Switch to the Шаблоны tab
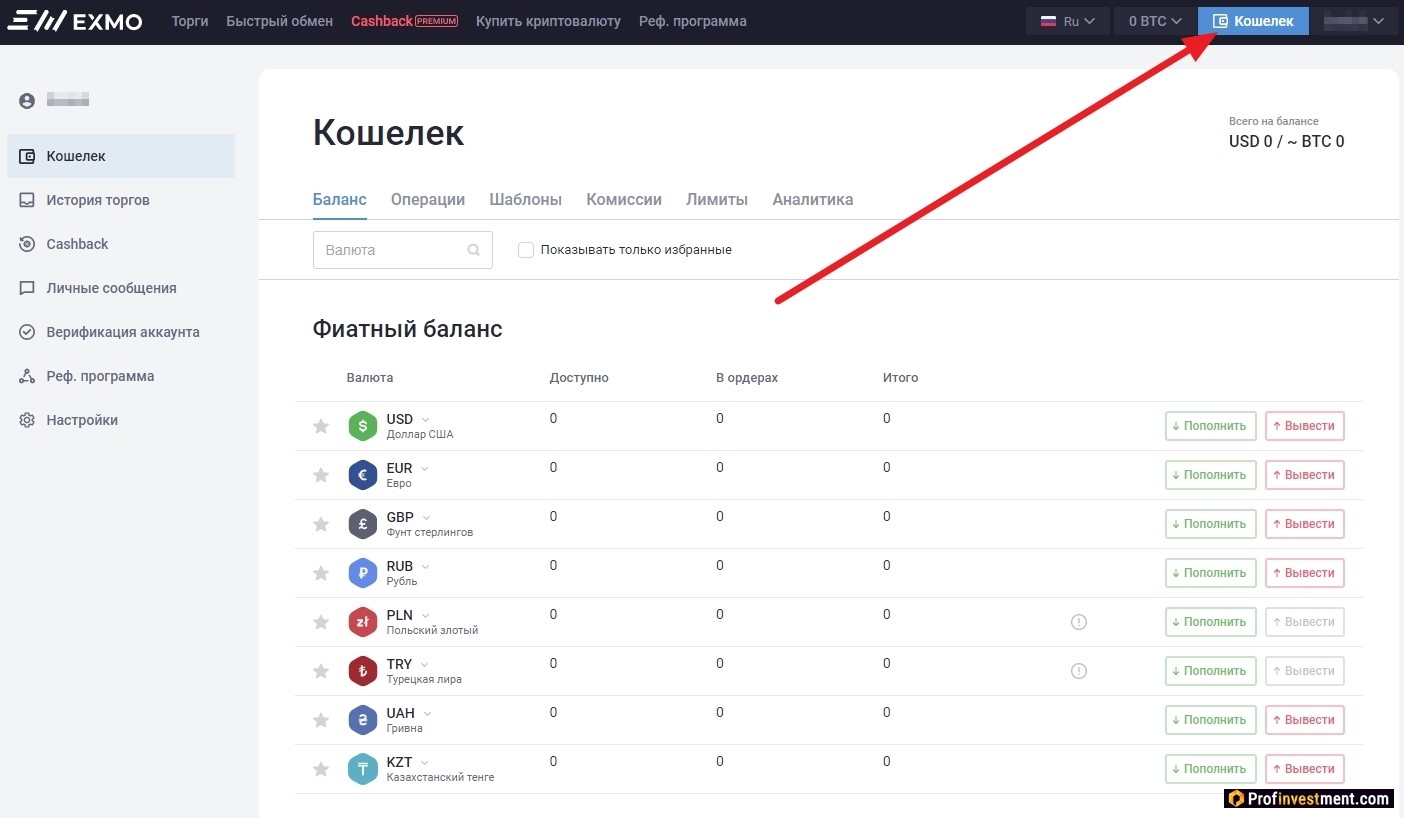This screenshot has width=1404, height=818. click(525, 199)
